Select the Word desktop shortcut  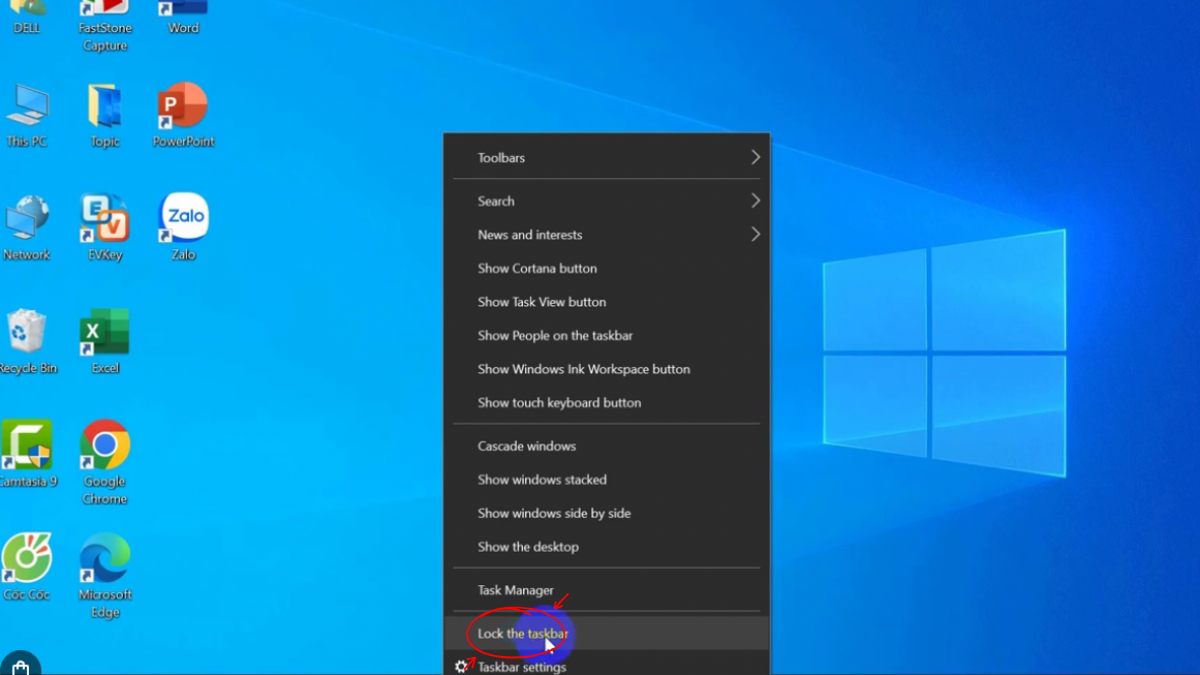point(183,18)
